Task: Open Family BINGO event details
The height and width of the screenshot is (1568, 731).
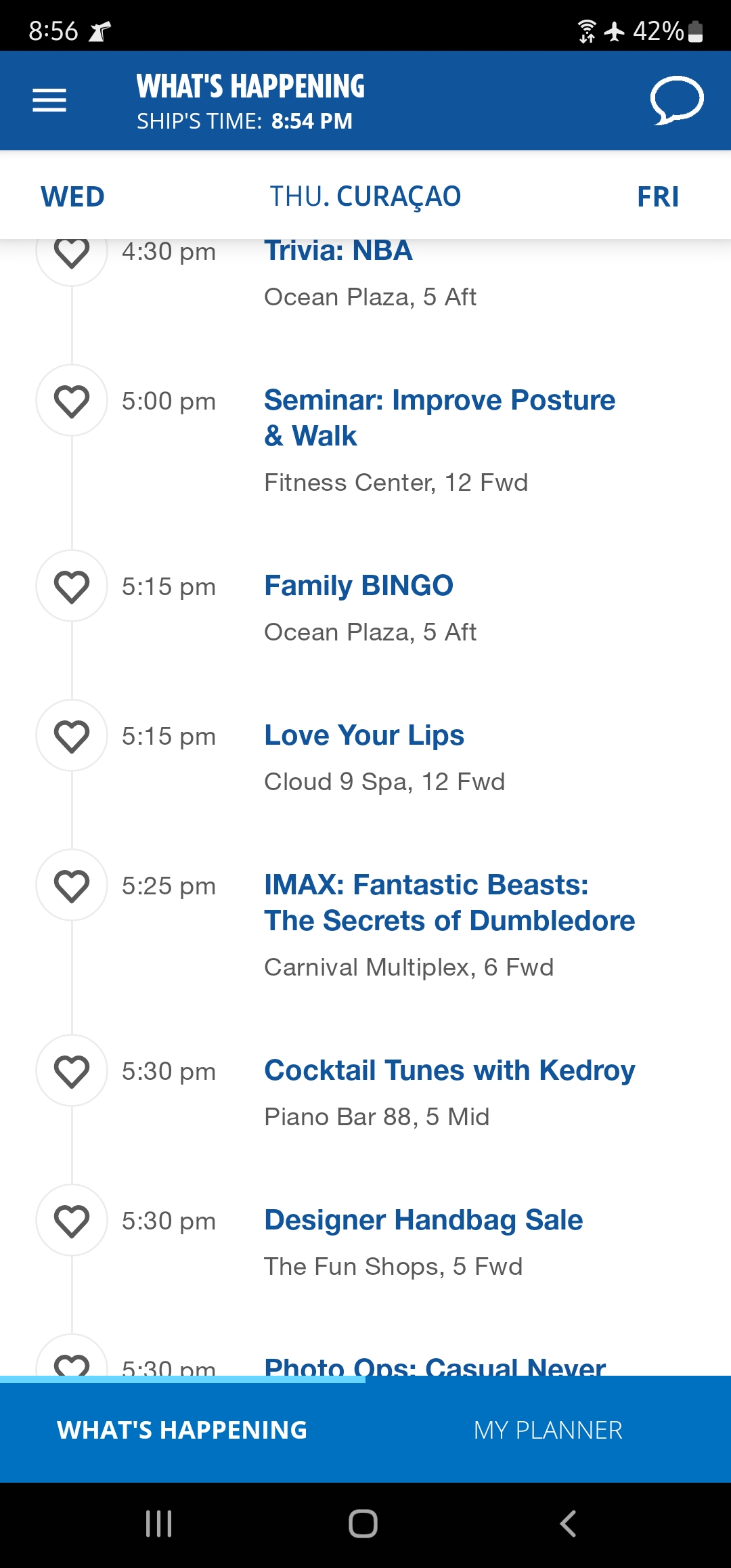Action: pyautogui.click(x=359, y=586)
